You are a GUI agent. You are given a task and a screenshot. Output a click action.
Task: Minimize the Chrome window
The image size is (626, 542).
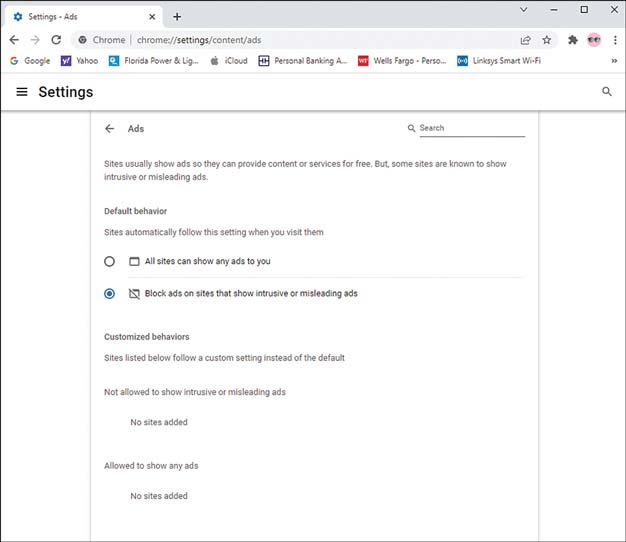pyautogui.click(x=554, y=10)
